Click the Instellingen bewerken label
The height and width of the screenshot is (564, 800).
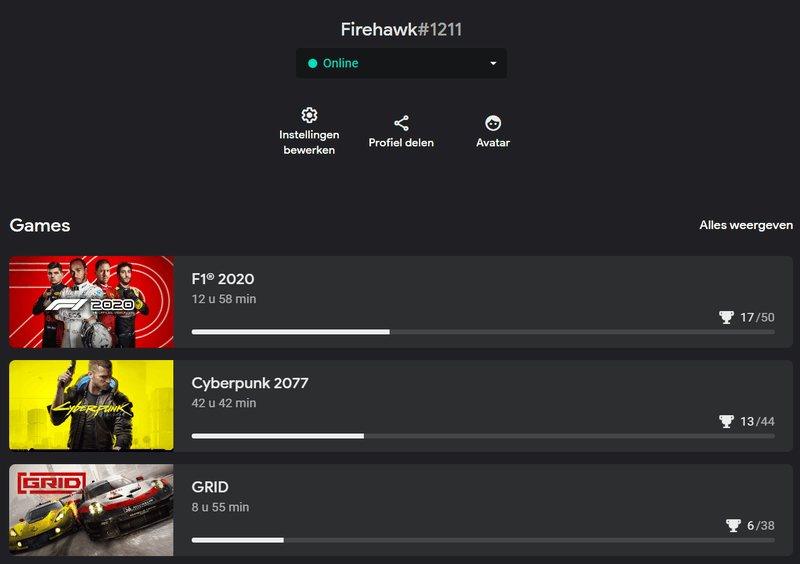[309, 142]
